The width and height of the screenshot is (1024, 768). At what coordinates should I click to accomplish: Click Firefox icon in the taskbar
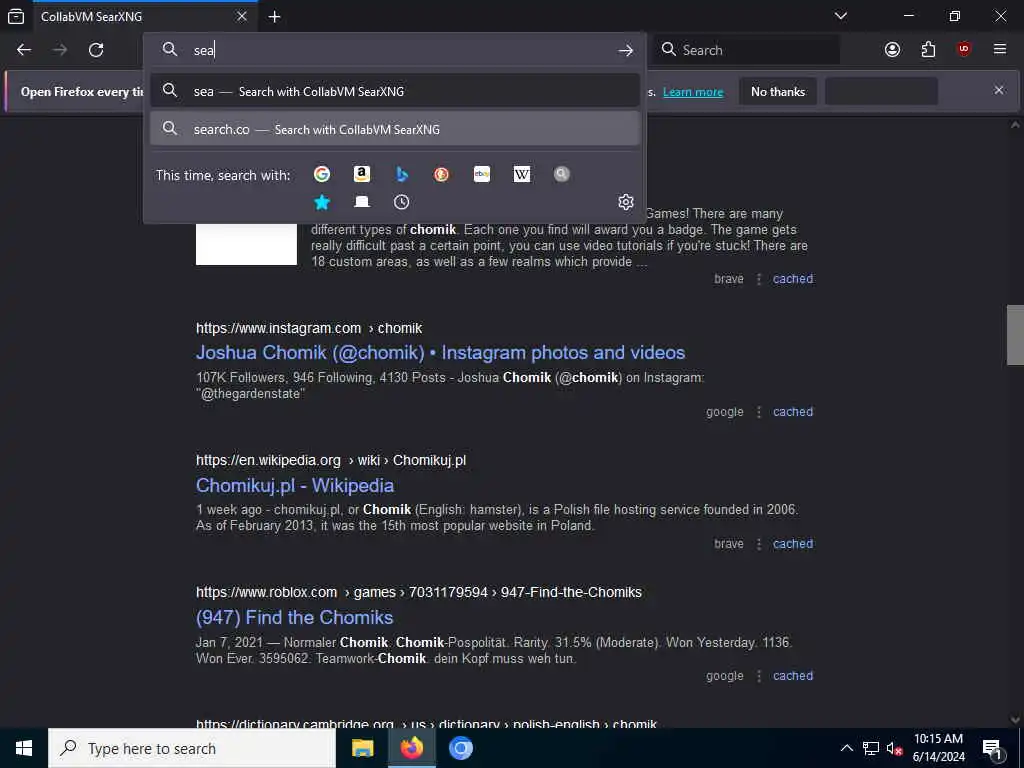tap(411, 748)
